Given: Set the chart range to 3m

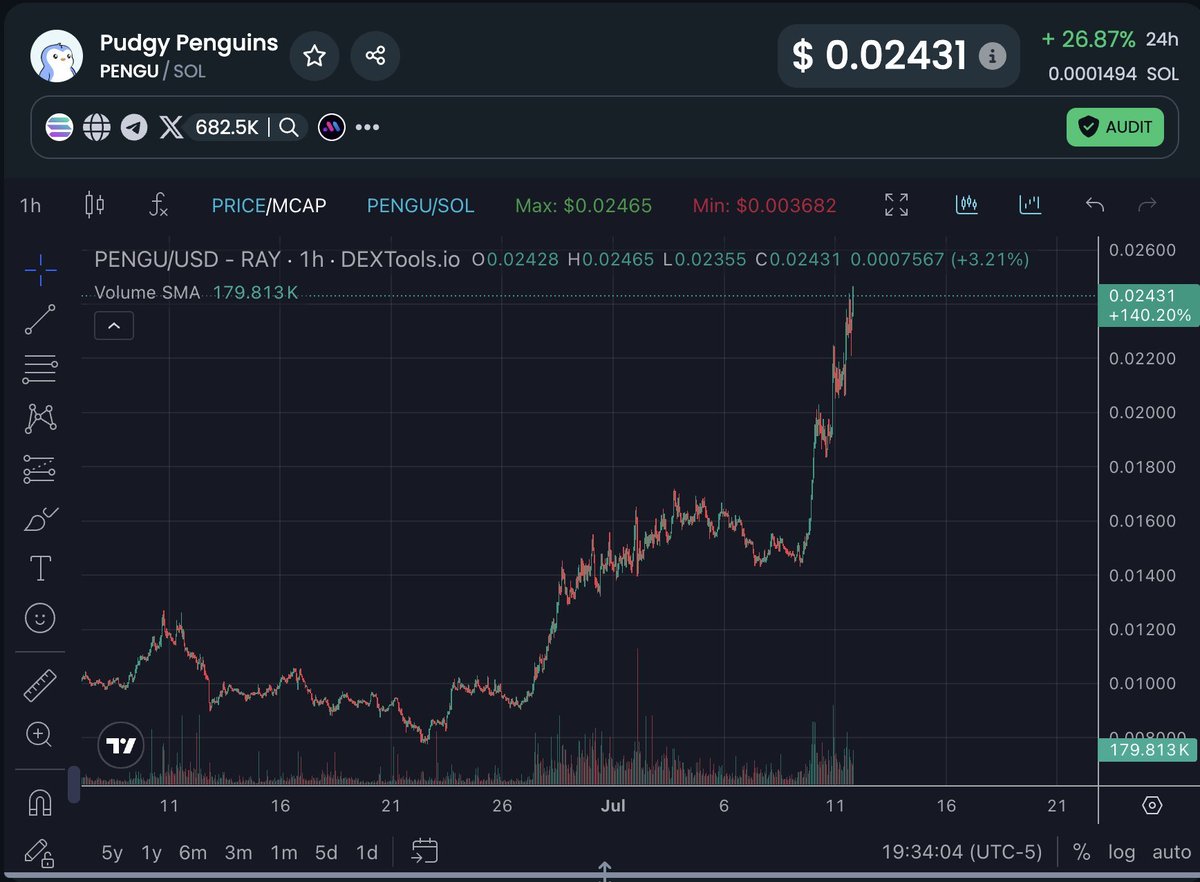Looking at the screenshot, I should (238, 853).
